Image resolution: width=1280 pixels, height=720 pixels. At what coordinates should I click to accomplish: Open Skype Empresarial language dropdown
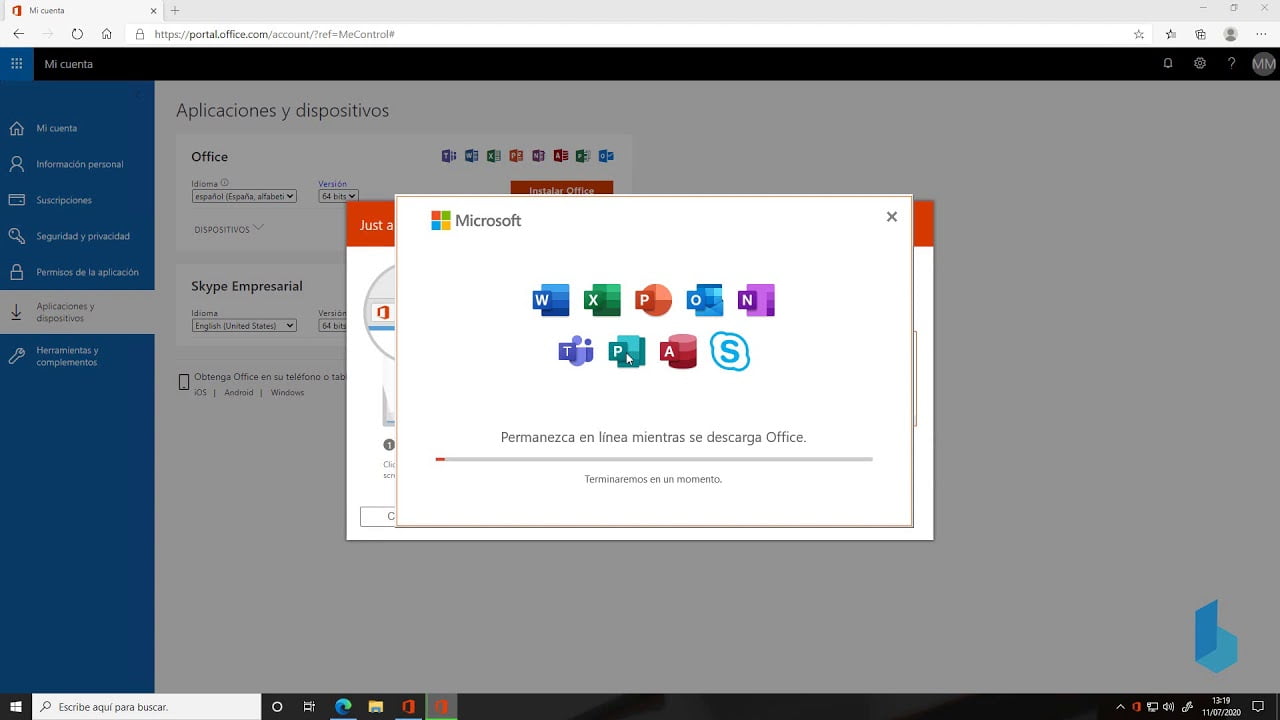pos(245,325)
